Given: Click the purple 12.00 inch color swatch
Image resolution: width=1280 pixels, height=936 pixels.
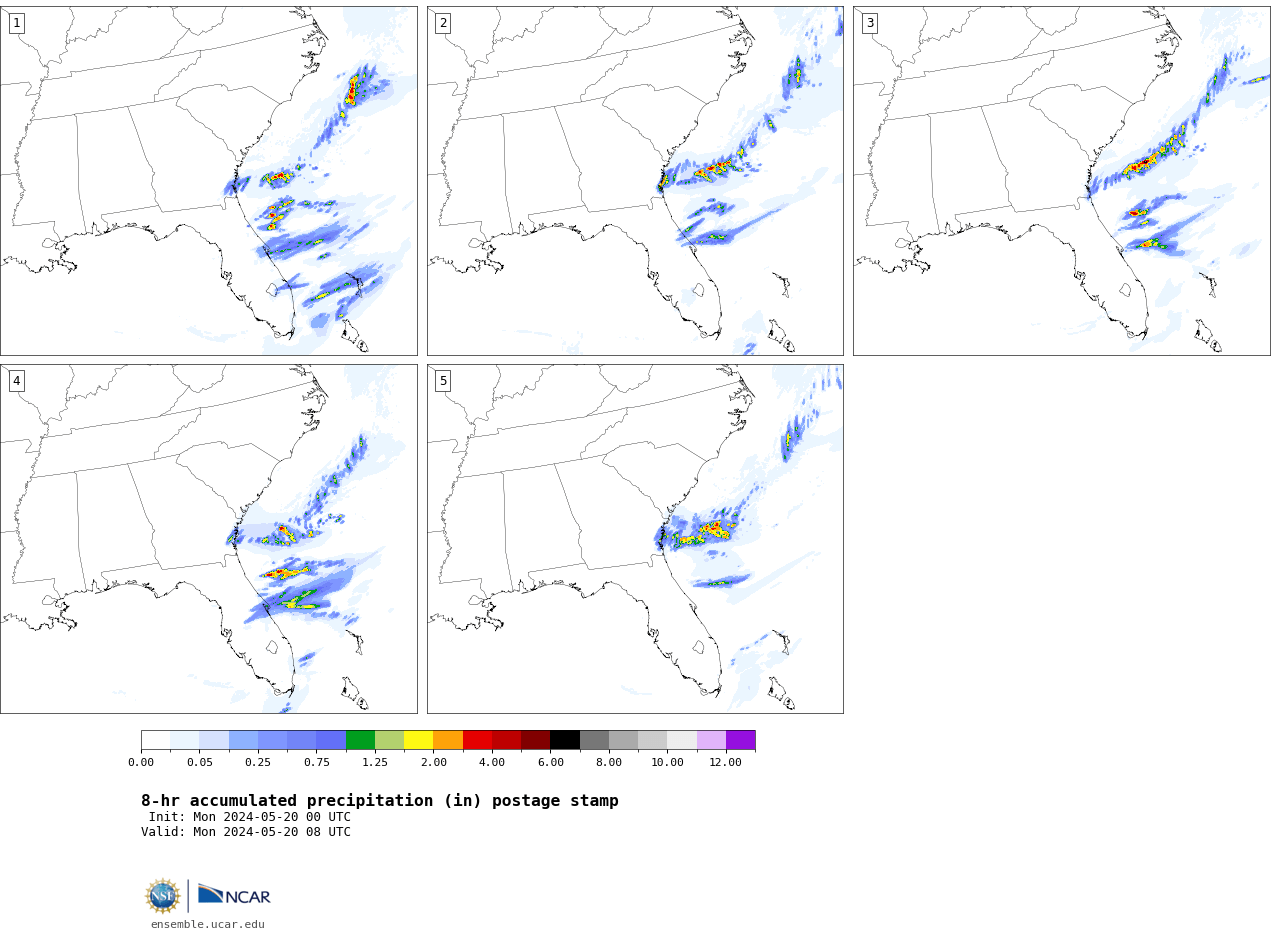Looking at the screenshot, I should [x=741, y=740].
